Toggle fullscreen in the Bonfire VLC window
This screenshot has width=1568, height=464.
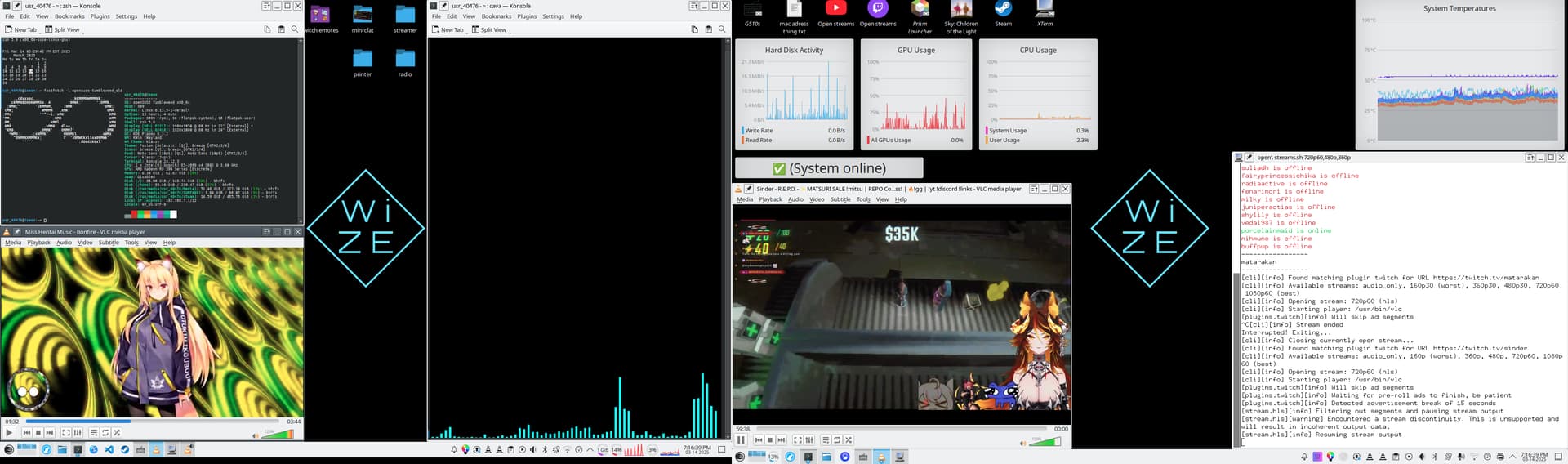66,432
